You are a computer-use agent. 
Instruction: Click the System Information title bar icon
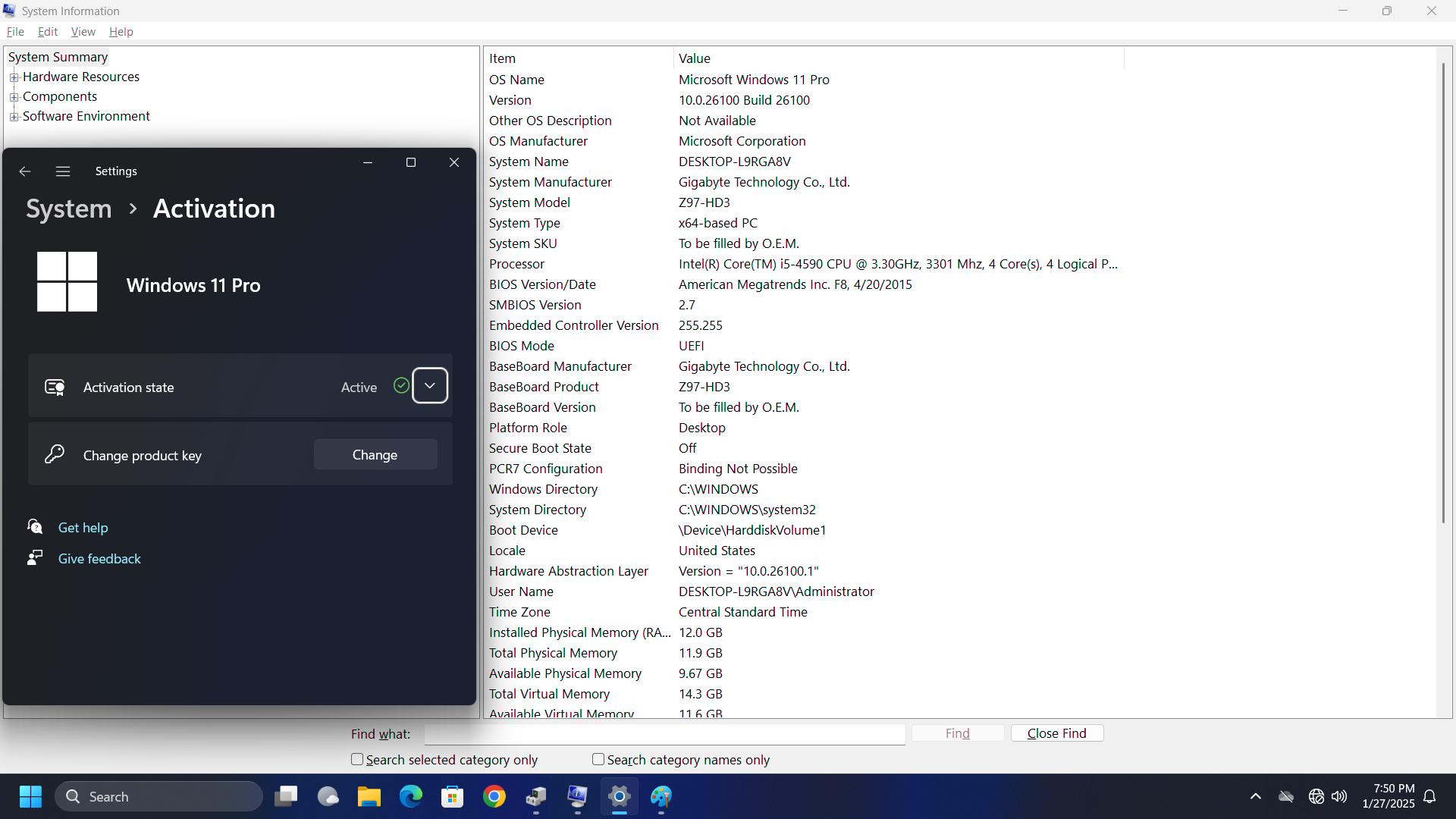point(9,11)
